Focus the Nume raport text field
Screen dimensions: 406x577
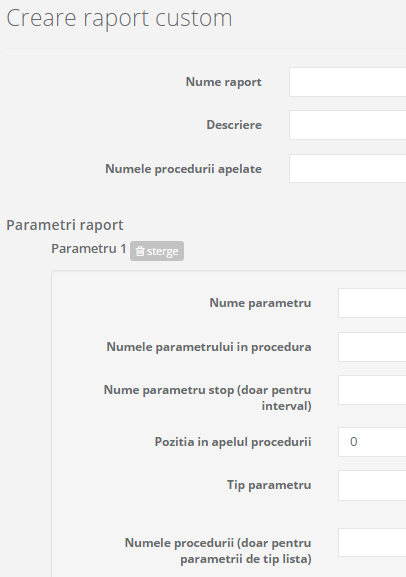click(x=347, y=82)
